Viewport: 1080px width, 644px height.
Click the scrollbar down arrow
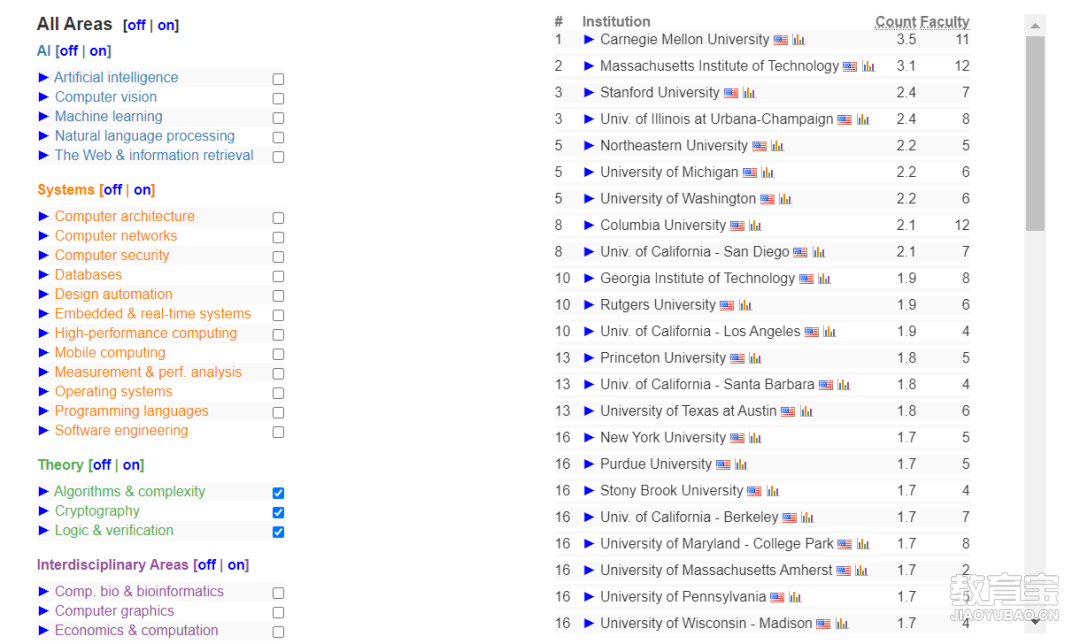[x=1035, y=621]
